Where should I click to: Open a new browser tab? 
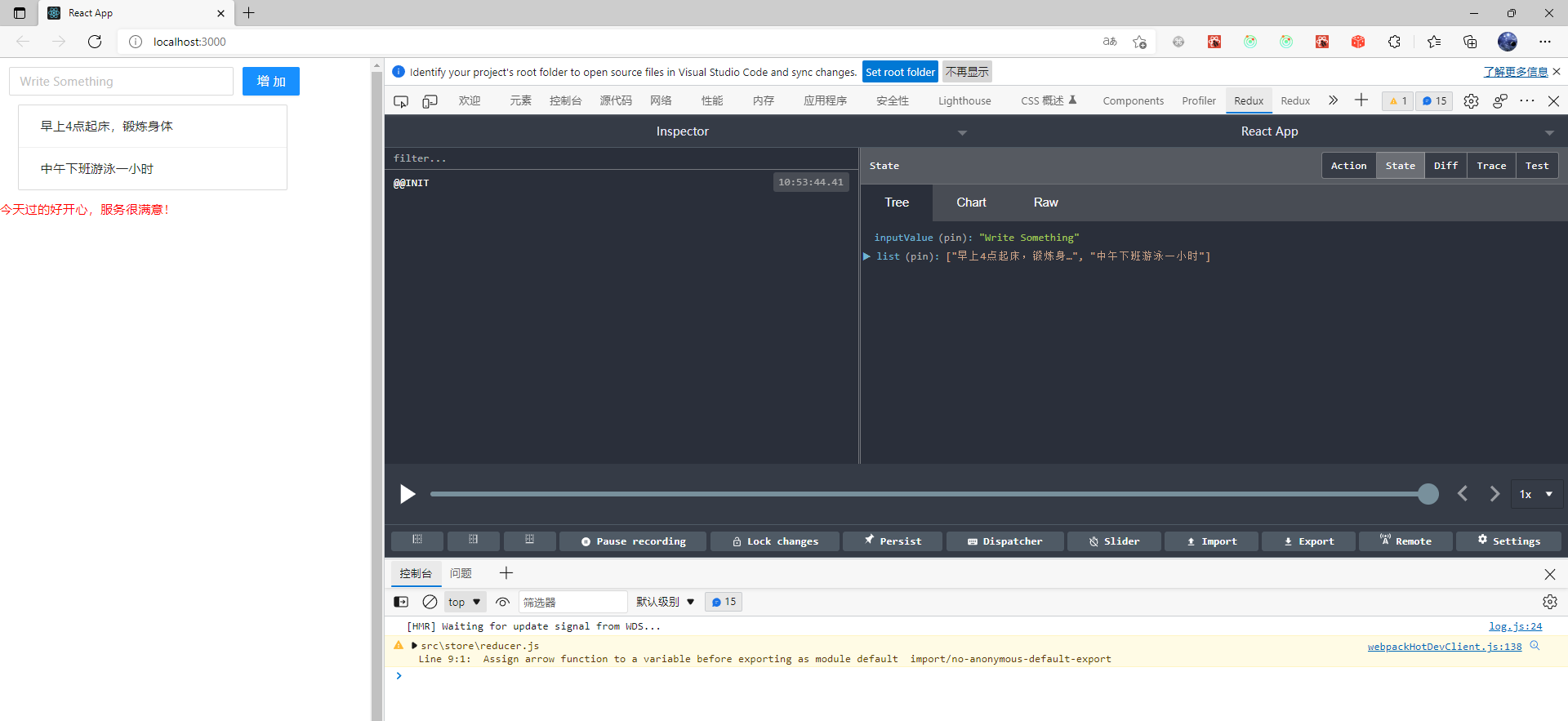click(249, 13)
